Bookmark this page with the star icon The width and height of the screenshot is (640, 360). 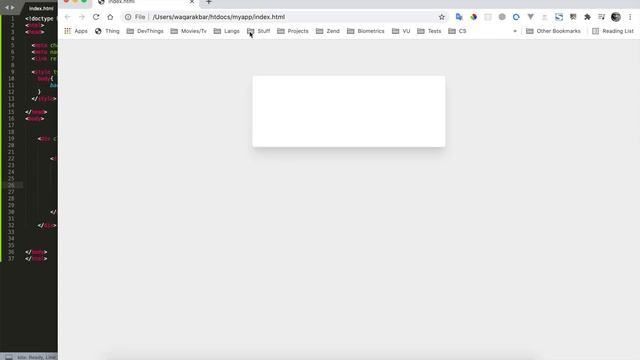coord(442,17)
